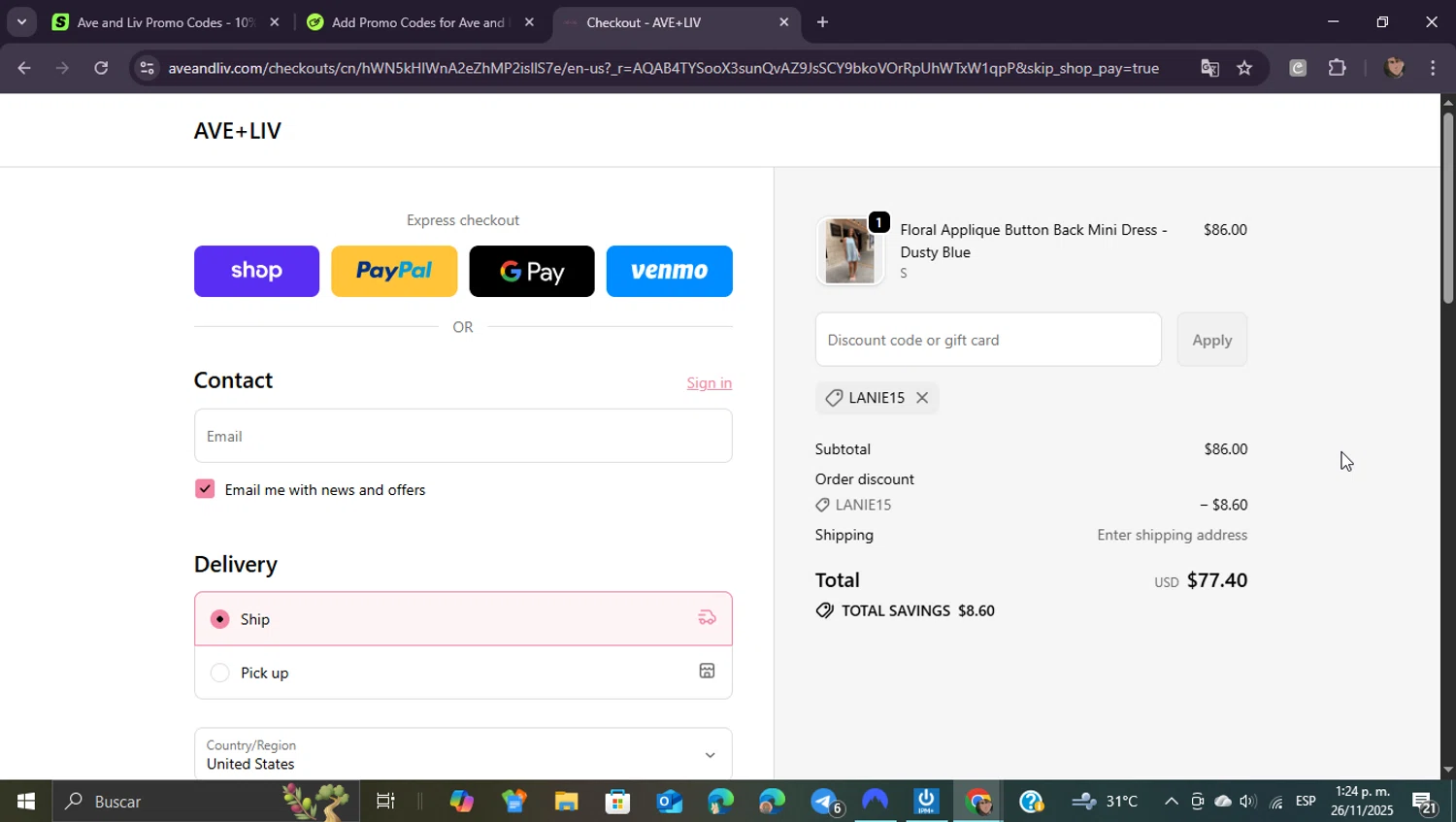
Task: Open the Windows Start menu
Action: (x=25, y=802)
